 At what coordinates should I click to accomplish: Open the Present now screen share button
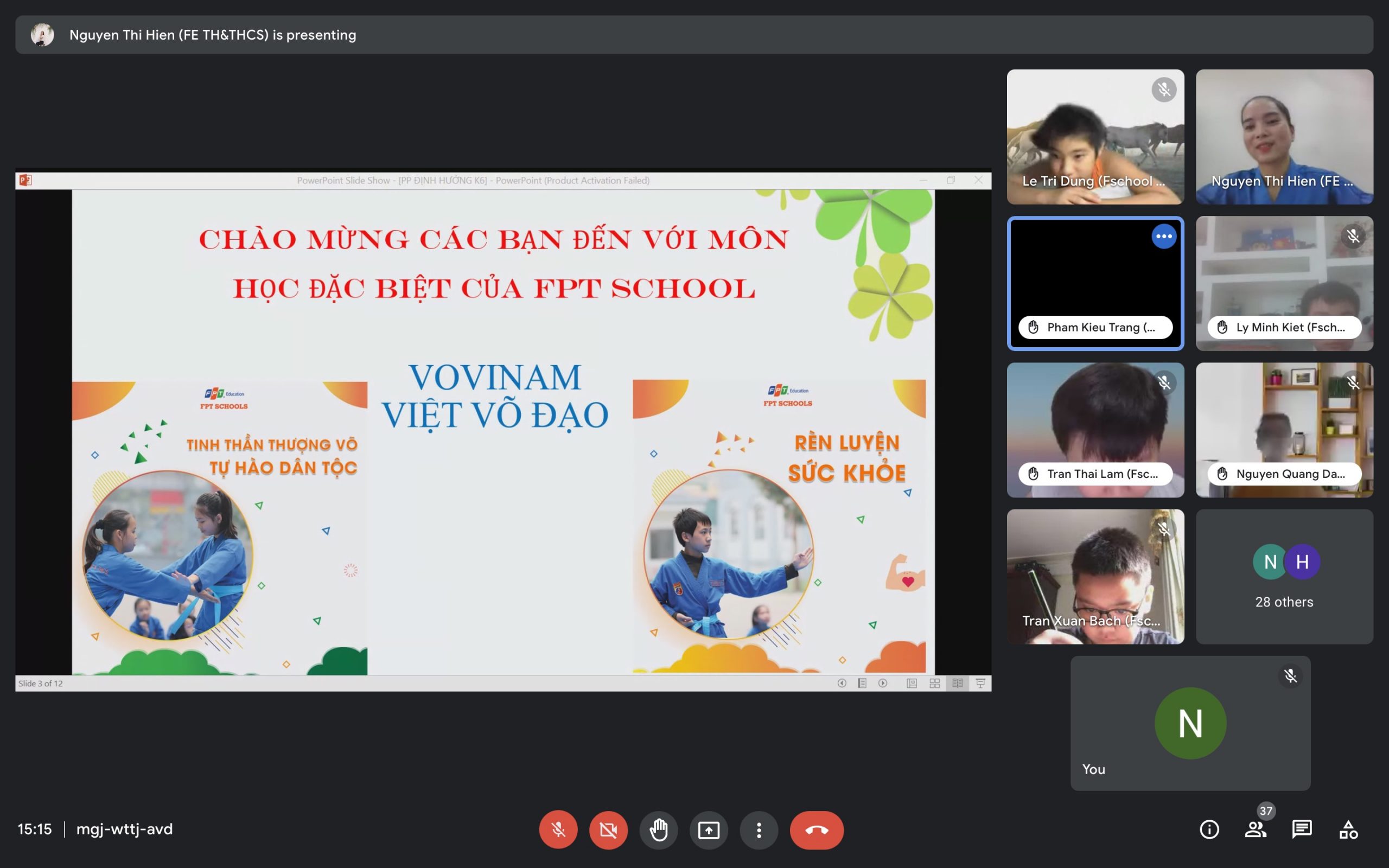tap(709, 829)
